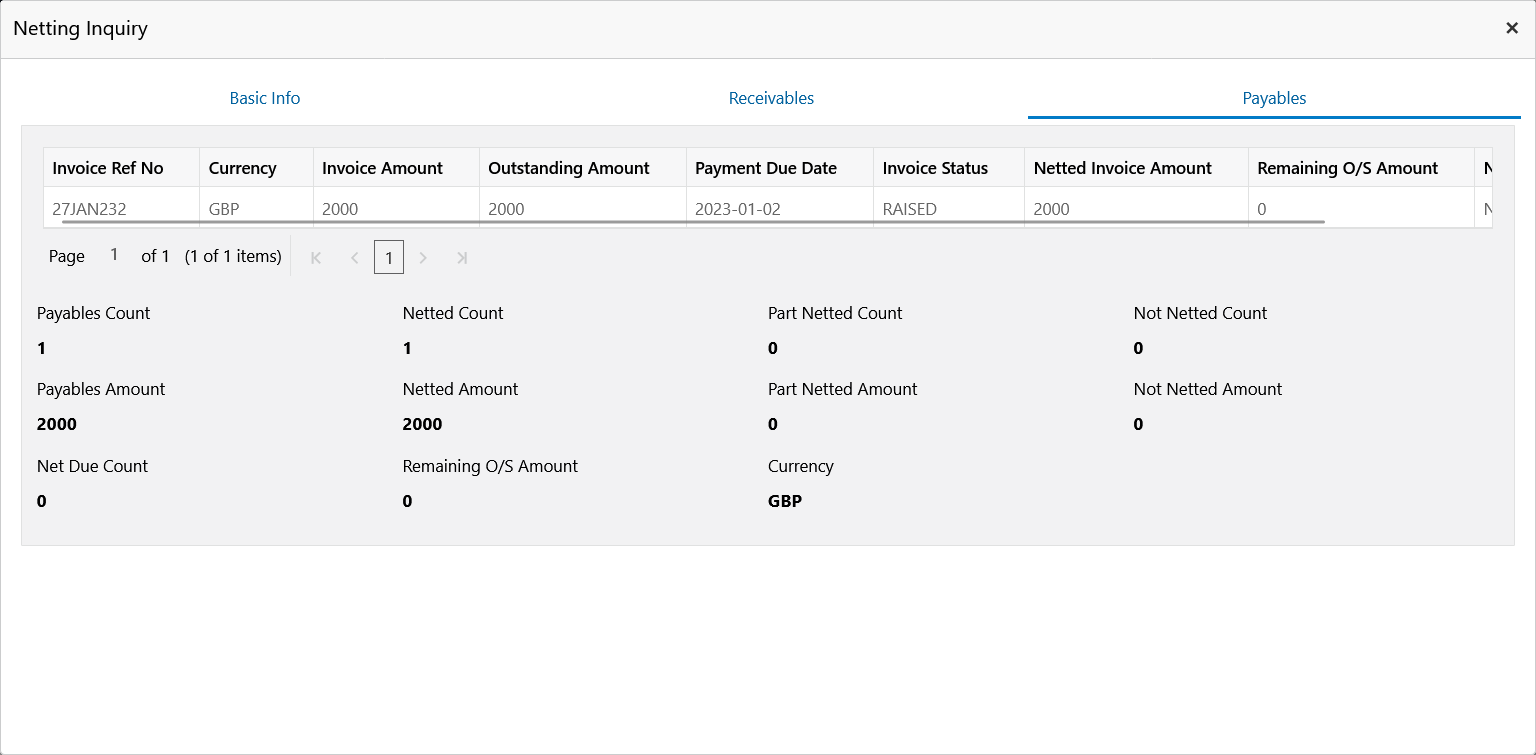Click the summary Currency value GBP
This screenshot has height=755, width=1536.
click(785, 501)
